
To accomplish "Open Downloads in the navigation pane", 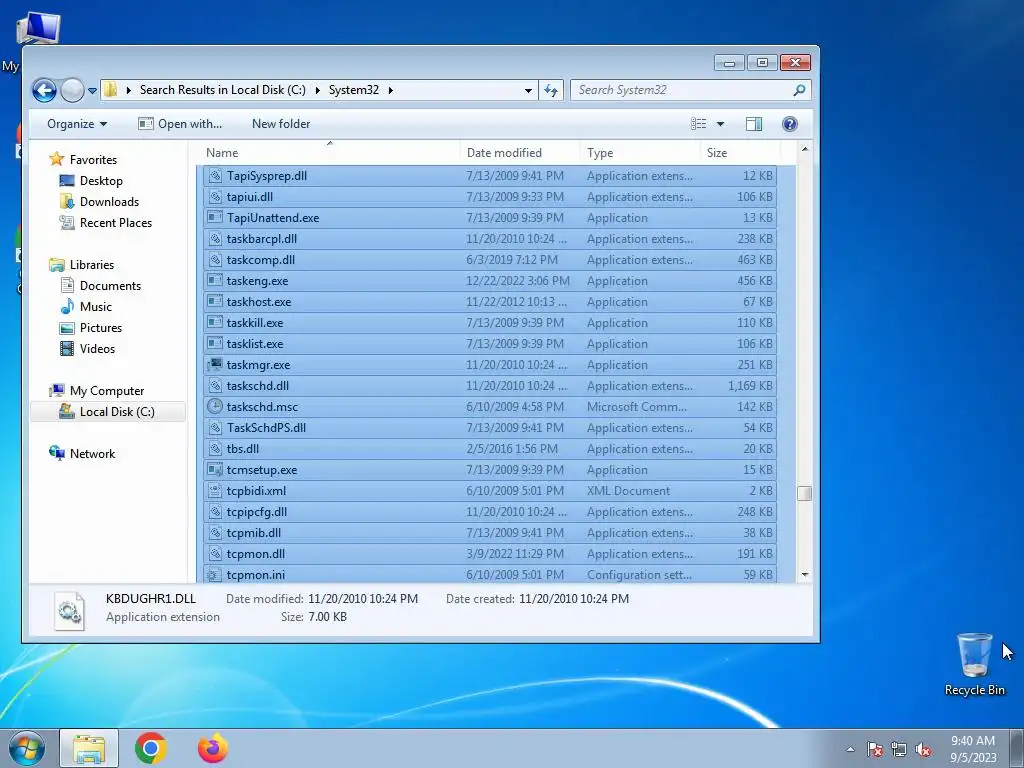I will (x=109, y=202).
